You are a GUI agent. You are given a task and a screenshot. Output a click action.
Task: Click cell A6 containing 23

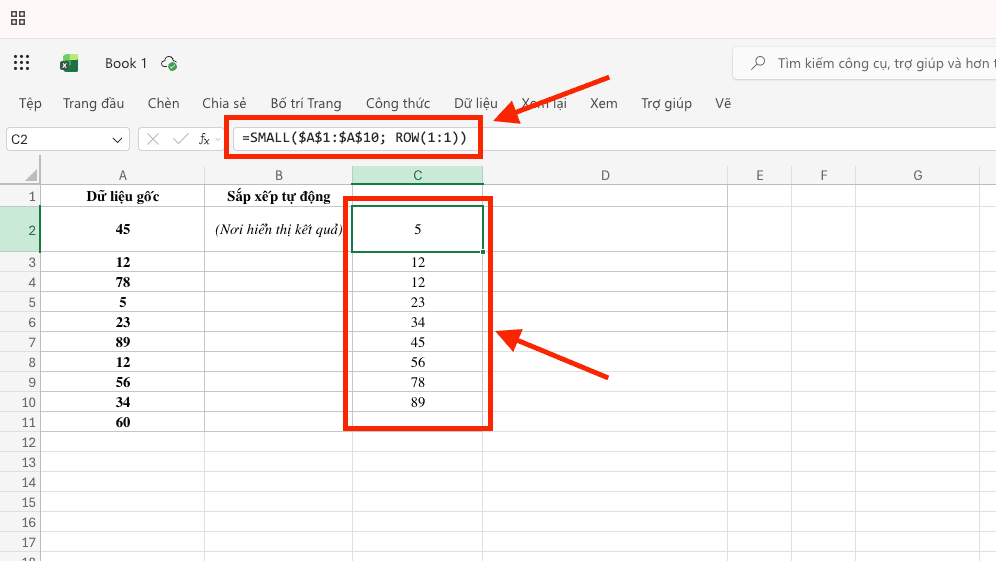tap(123, 322)
